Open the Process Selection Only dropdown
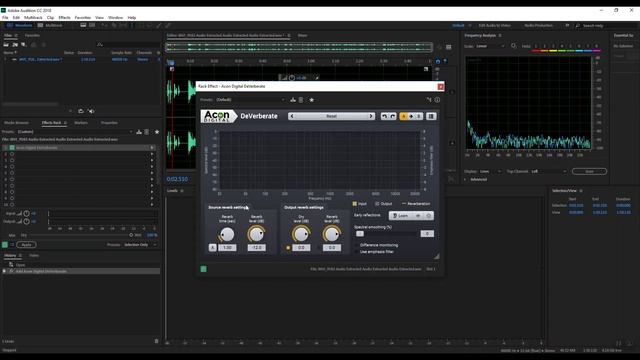This screenshot has height=360, width=640. pos(140,245)
